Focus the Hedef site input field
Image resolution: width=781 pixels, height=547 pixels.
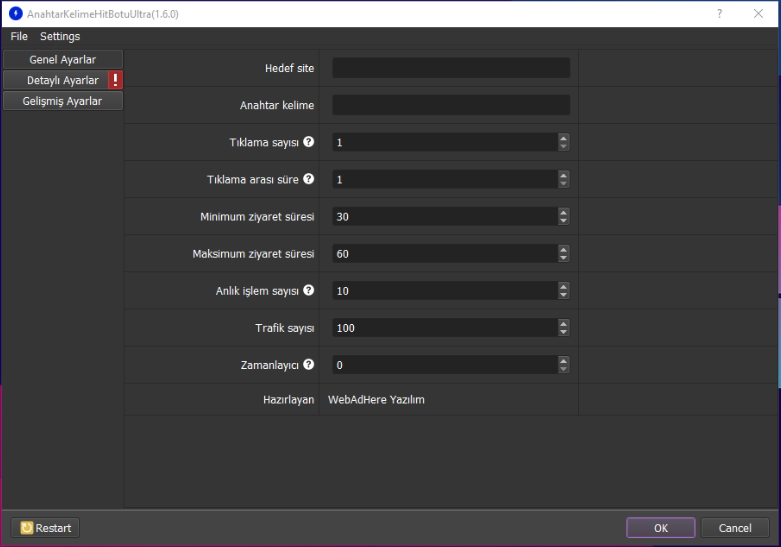coord(450,68)
